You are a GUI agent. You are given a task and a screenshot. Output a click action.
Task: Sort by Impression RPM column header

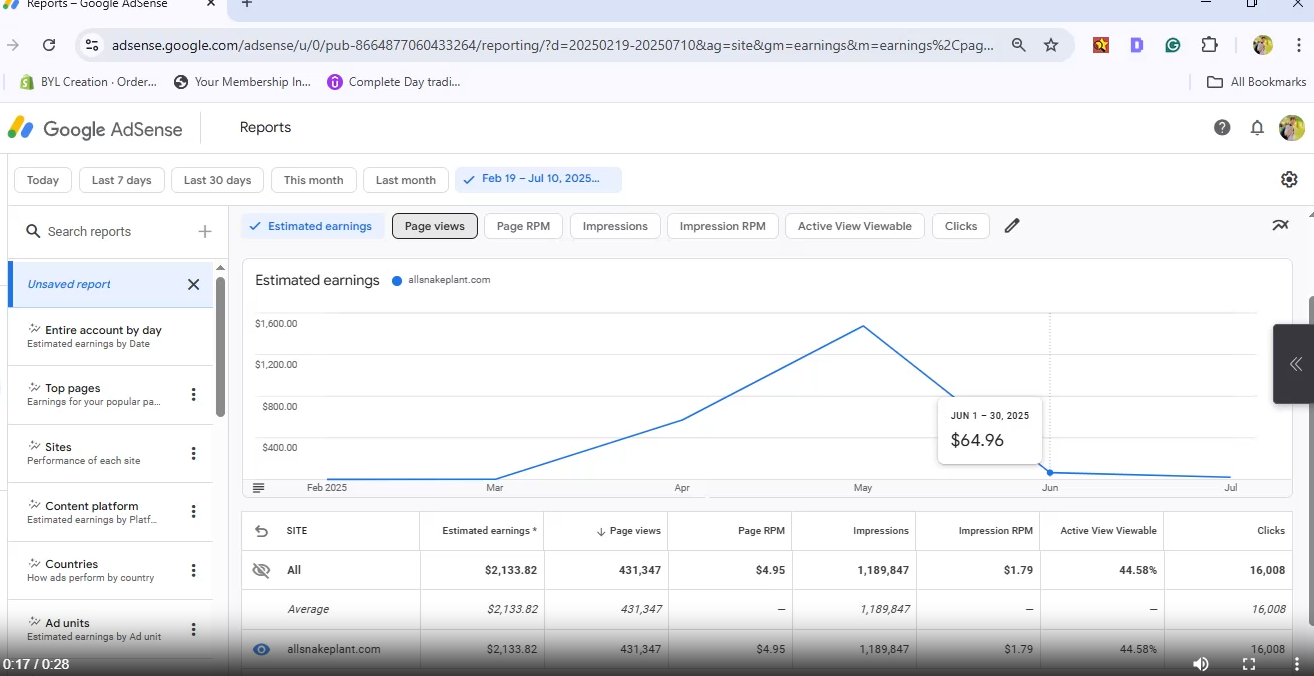[995, 531]
